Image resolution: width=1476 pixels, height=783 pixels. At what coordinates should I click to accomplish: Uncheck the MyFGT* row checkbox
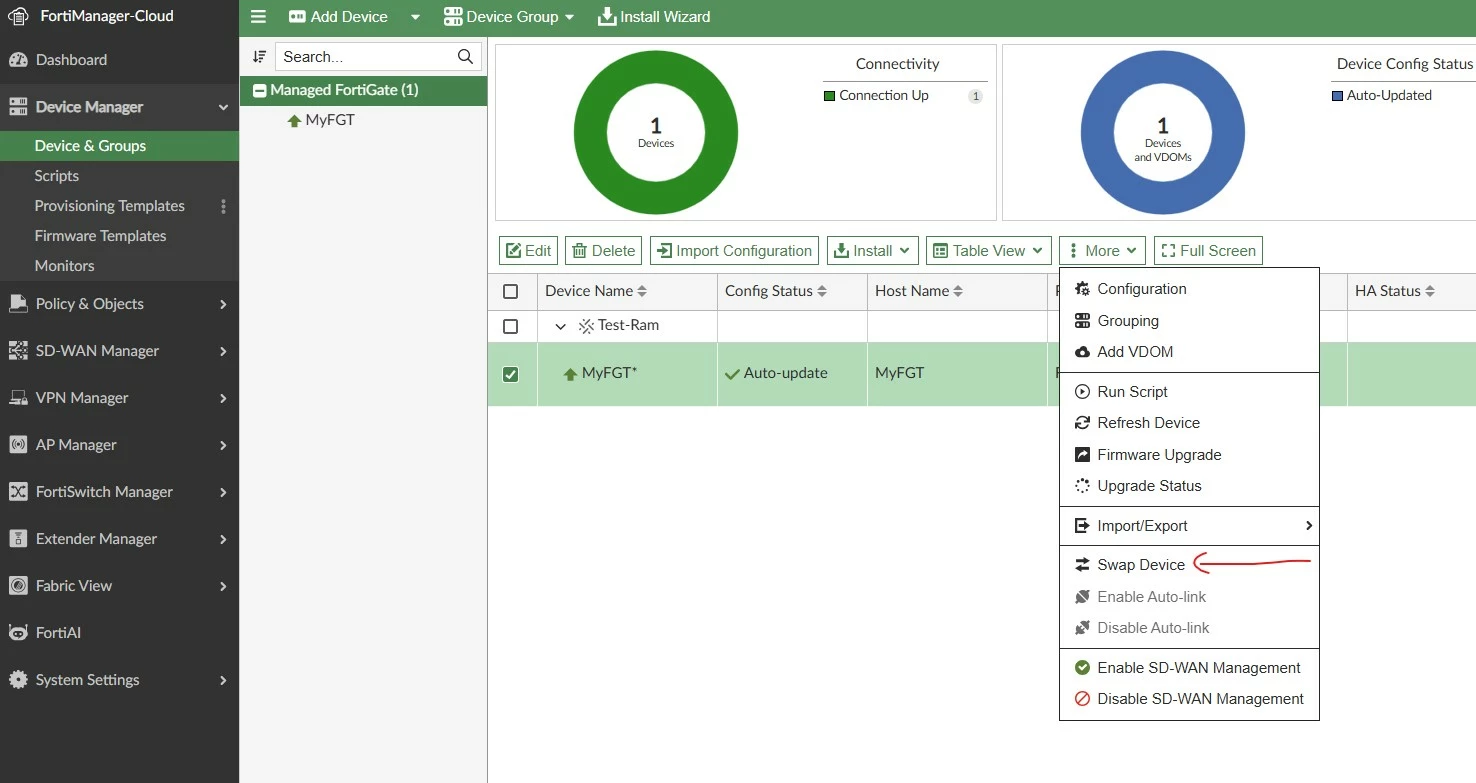[x=511, y=374]
